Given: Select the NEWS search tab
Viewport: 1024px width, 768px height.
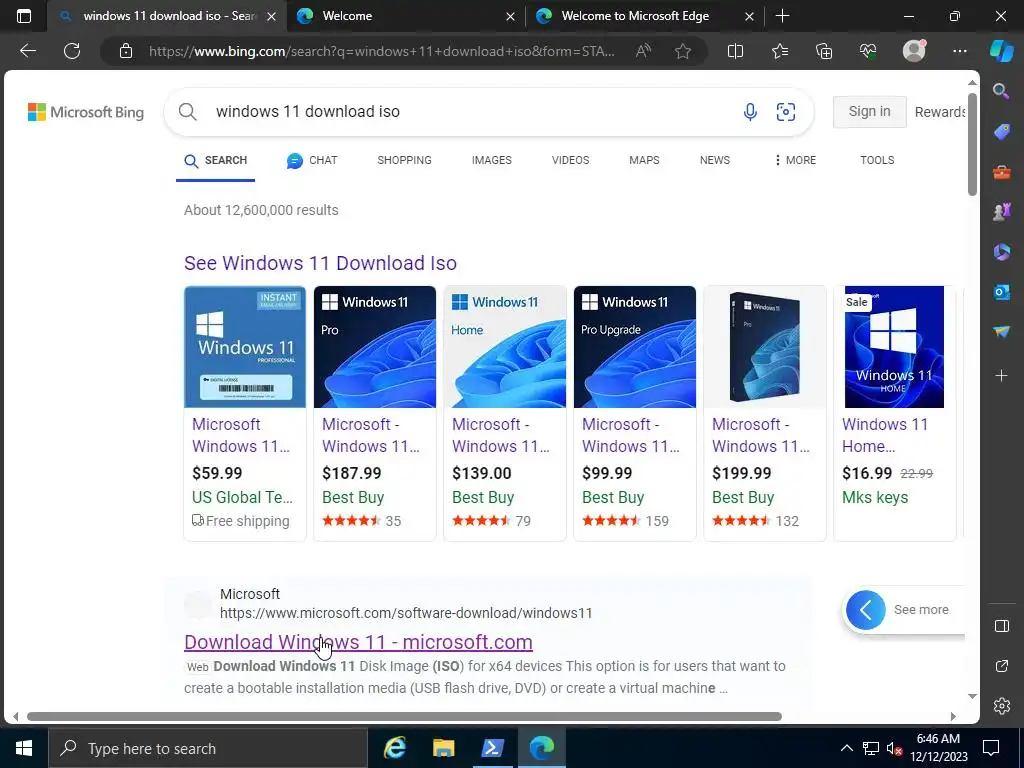Looking at the screenshot, I should click(x=714, y=160).
